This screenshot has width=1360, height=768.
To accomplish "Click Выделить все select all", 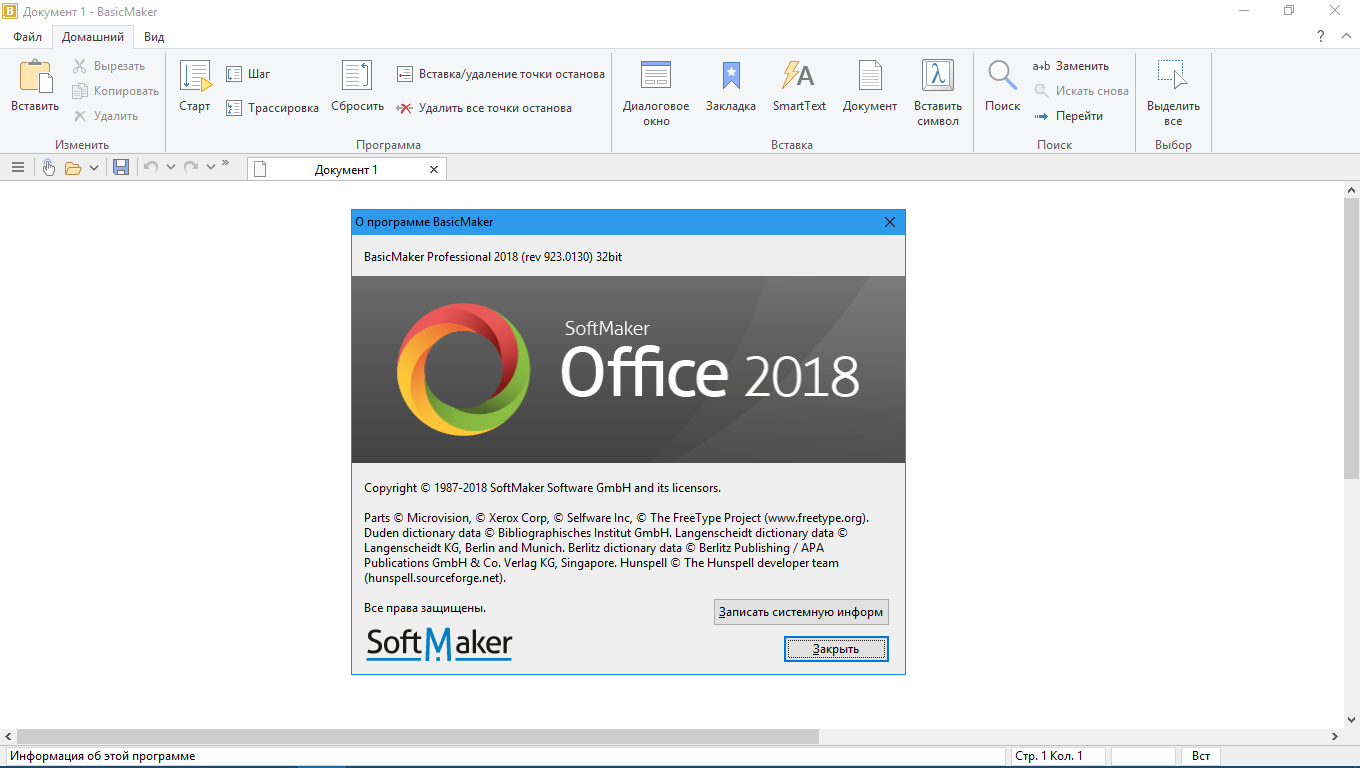I will point(1173,94).
